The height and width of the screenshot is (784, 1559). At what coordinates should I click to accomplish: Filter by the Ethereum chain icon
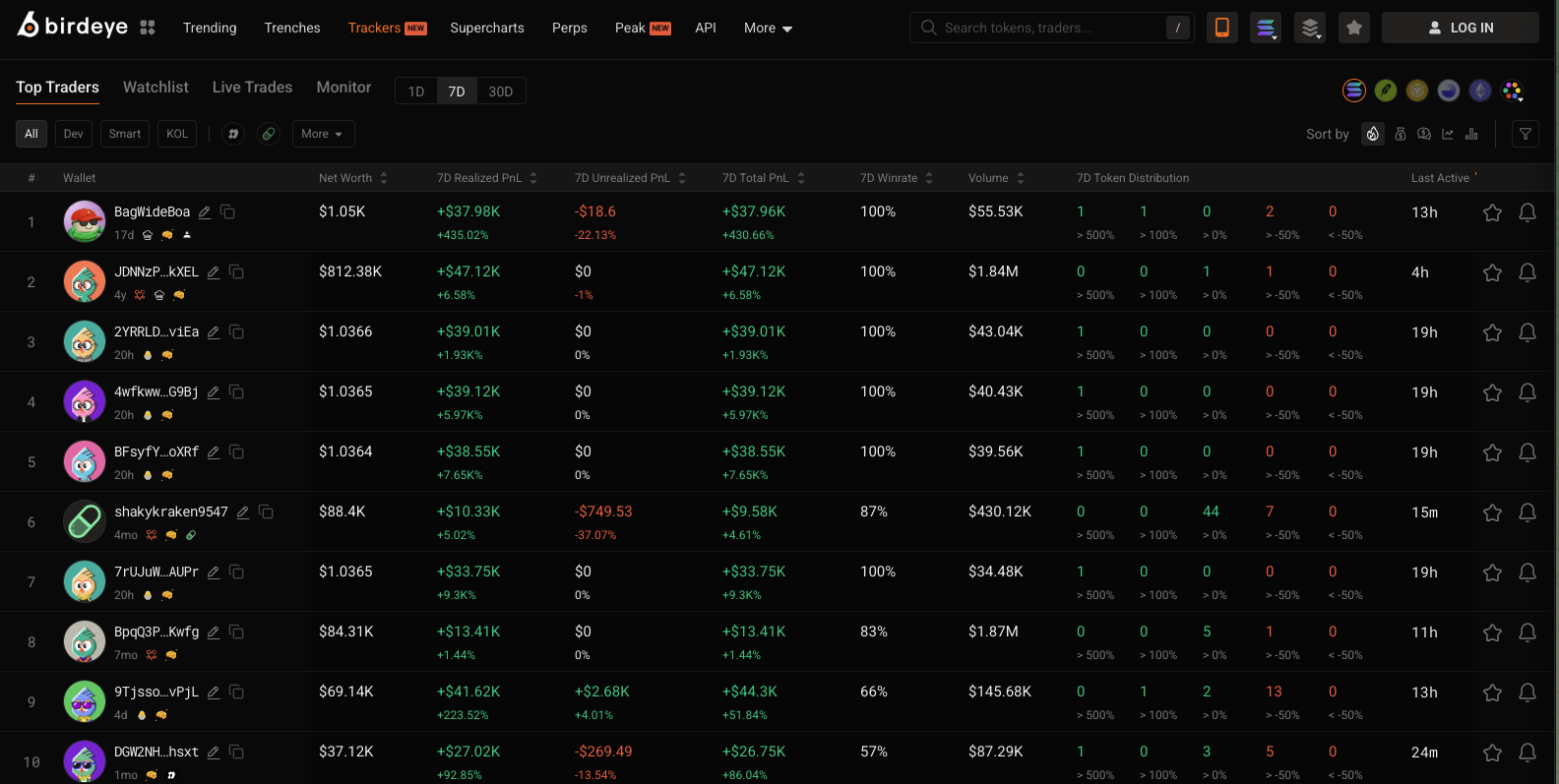pos(1480,90)
